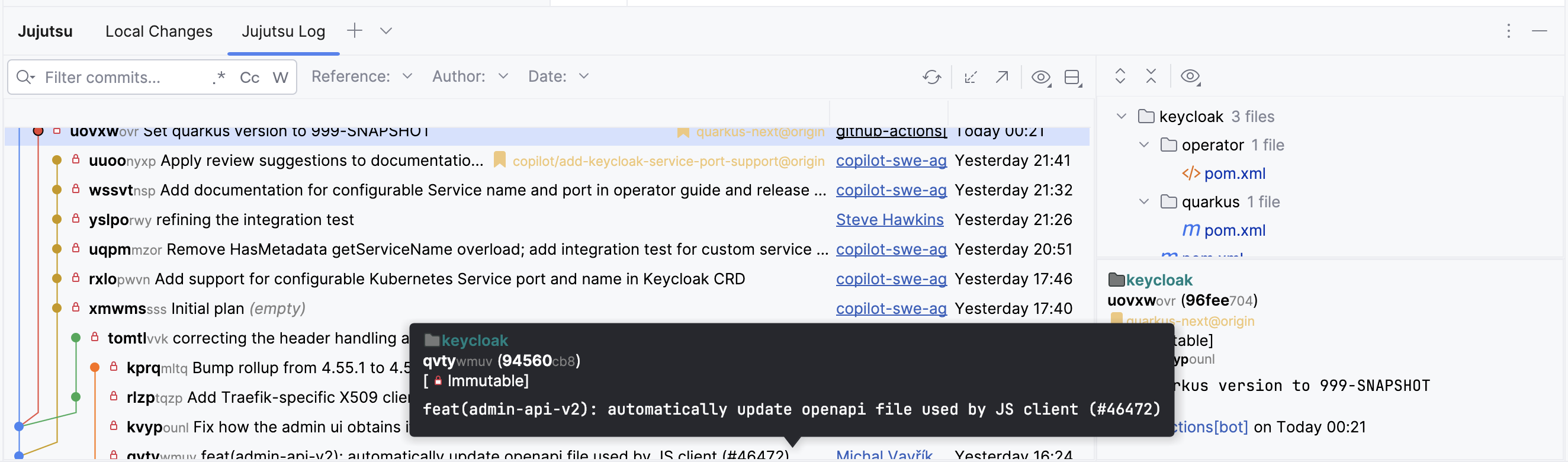The height and width of the screenshot is (462, 1568).
Task: Click Steve Hawkins author link
Action: click(x=889, y=220)
